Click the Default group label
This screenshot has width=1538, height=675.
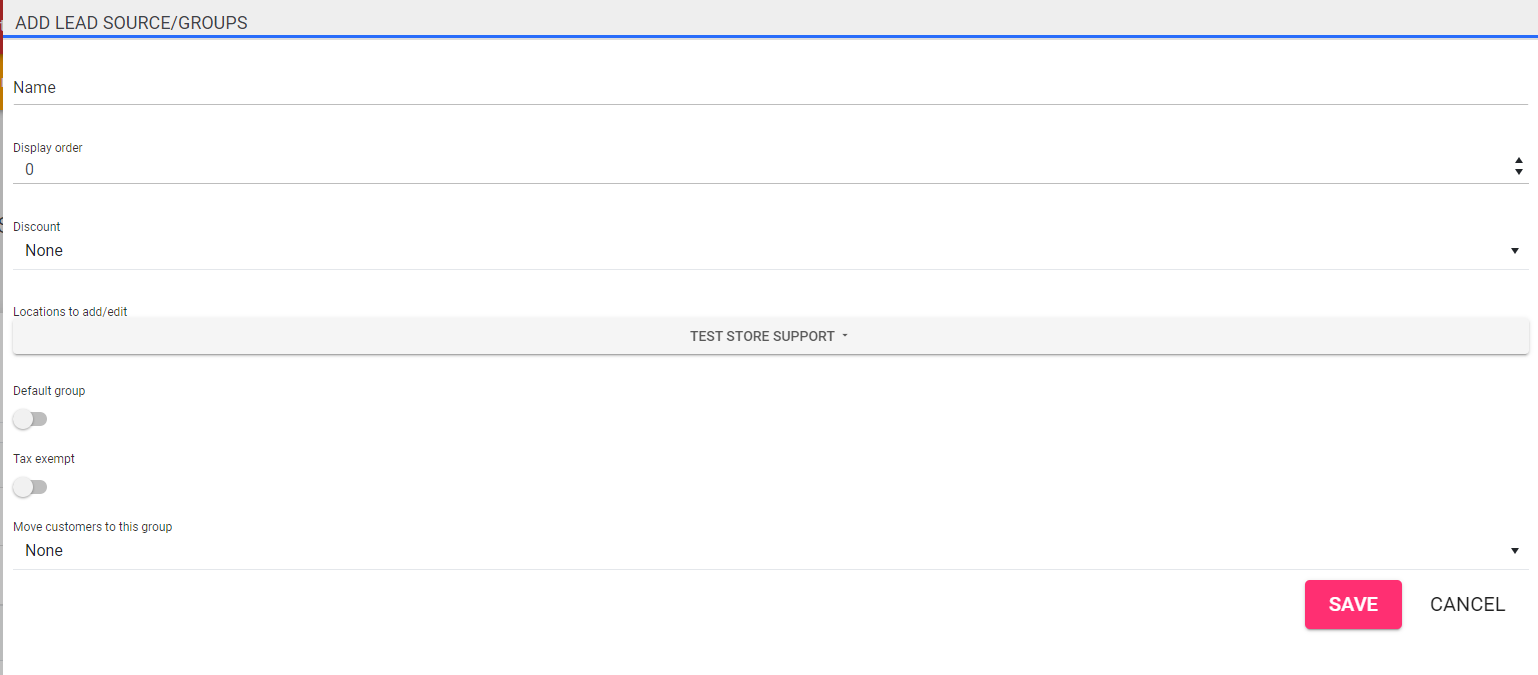[x=49, y=391]
